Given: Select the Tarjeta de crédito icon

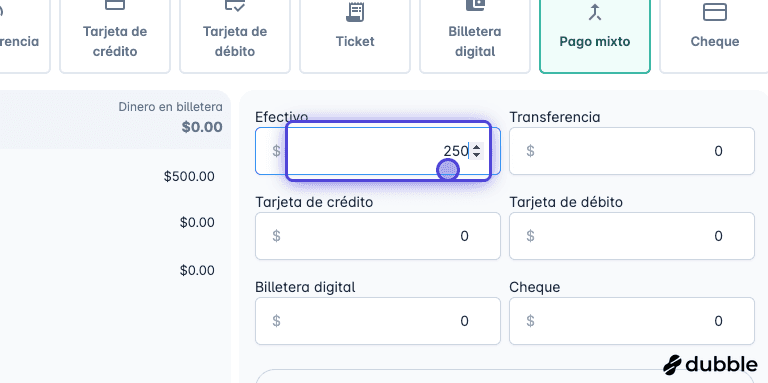Looking at the screenshot, I should tap(115, 5).
